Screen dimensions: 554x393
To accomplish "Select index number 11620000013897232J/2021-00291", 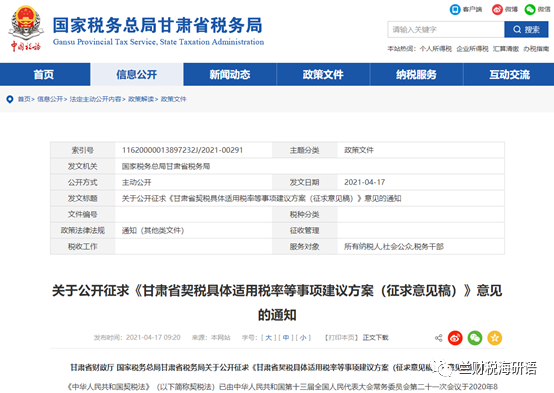I will pos(182,150).
